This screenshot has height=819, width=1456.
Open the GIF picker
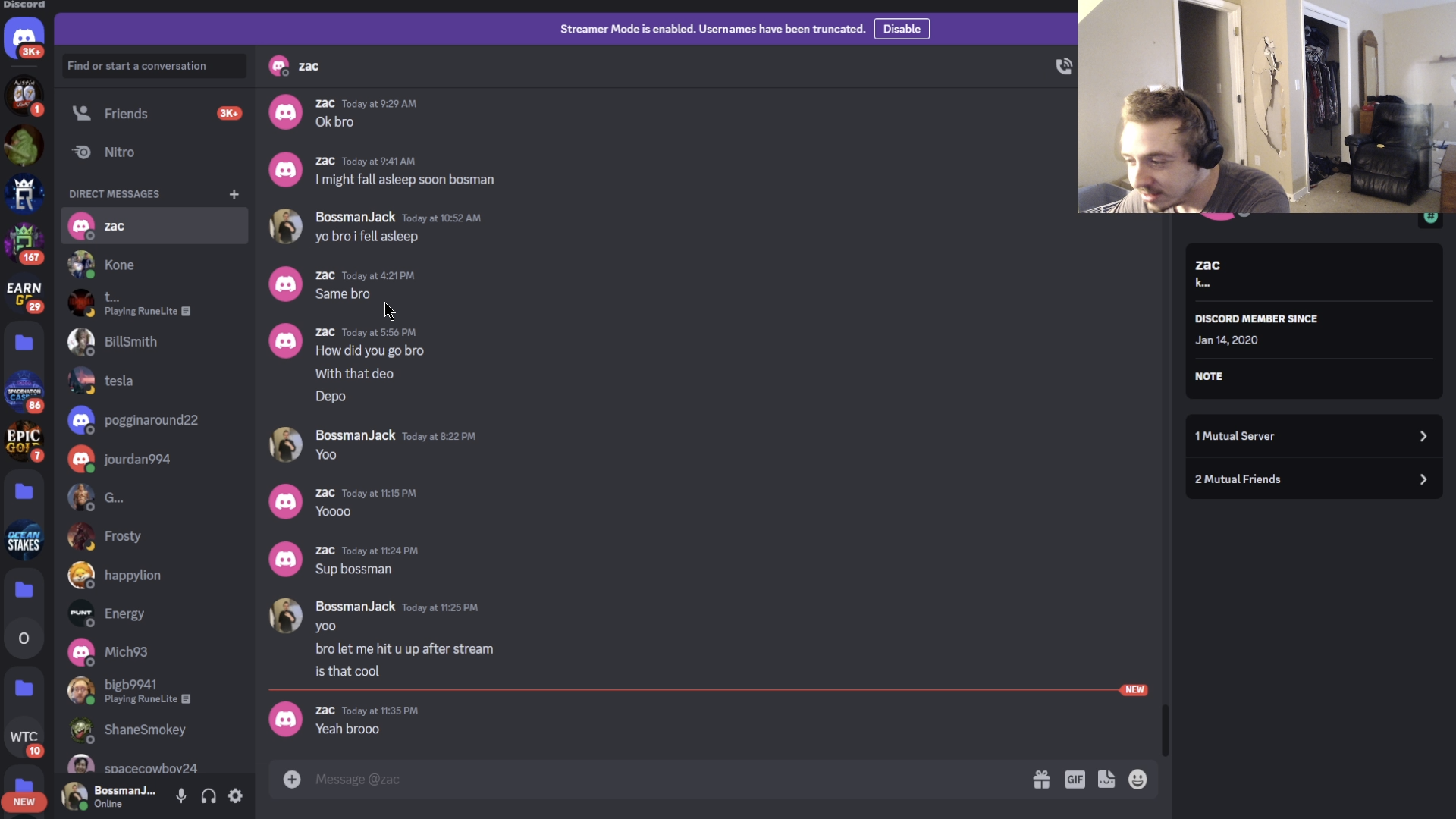click(x=1075, y=780)
